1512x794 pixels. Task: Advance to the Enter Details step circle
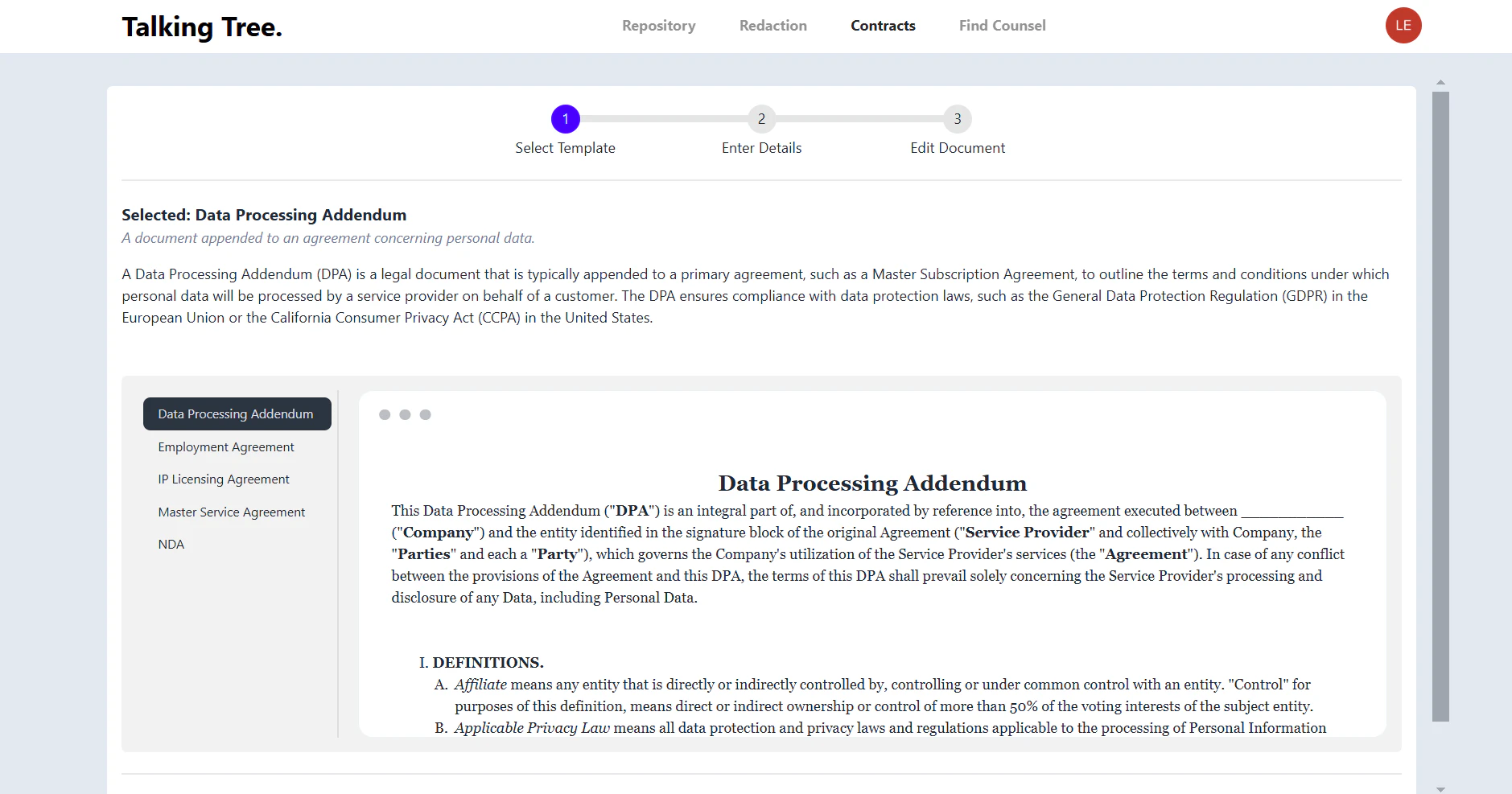point(760,118)
